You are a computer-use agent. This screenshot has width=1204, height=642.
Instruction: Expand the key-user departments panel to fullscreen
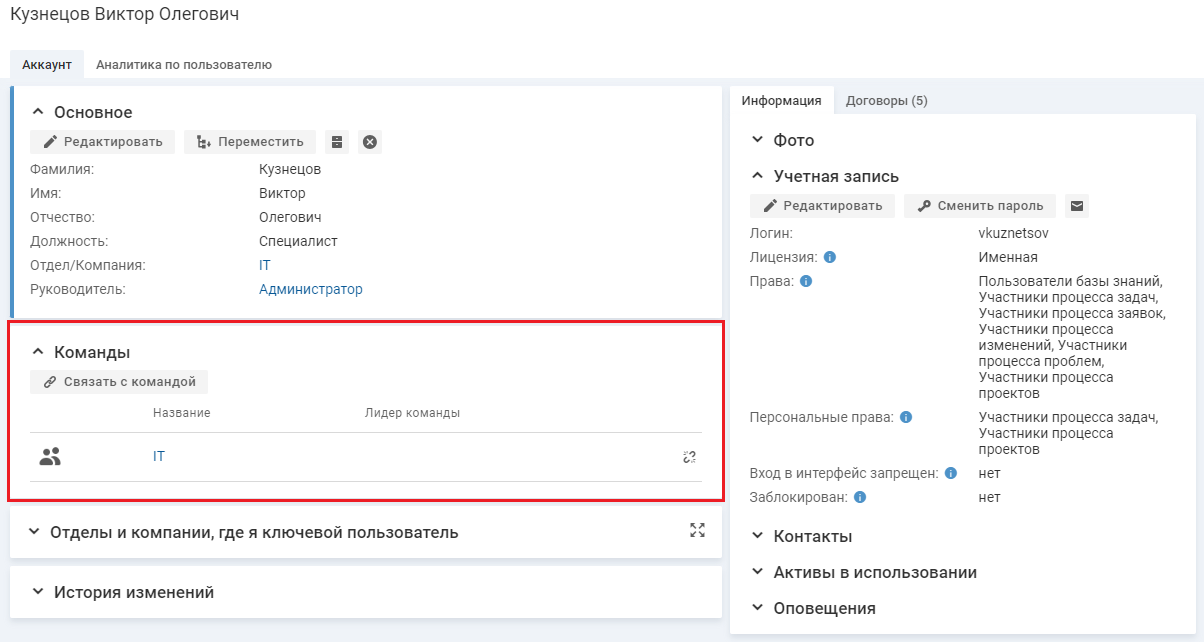click(698, 531)
